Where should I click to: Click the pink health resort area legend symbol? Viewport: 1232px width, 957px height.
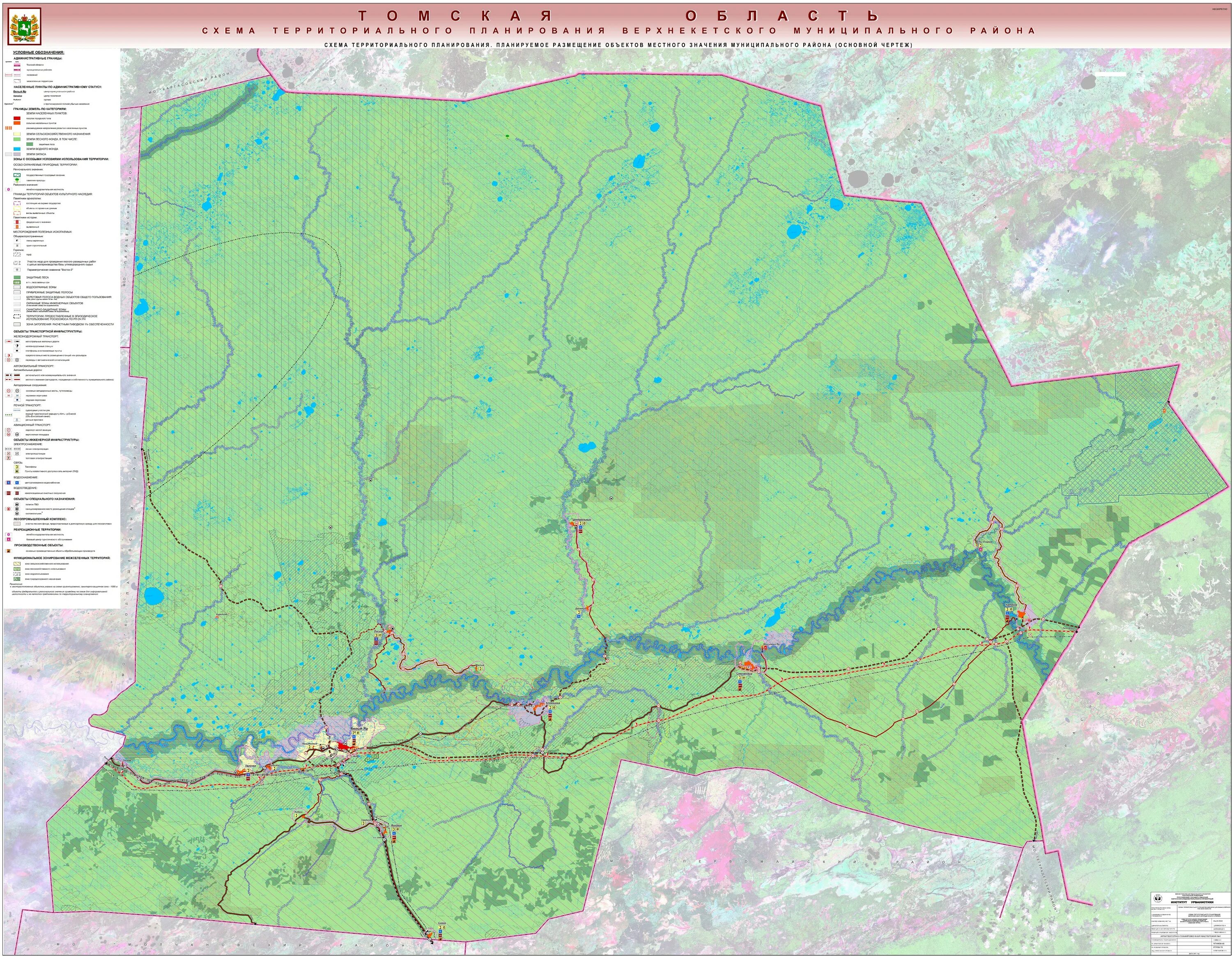(9, 190)
